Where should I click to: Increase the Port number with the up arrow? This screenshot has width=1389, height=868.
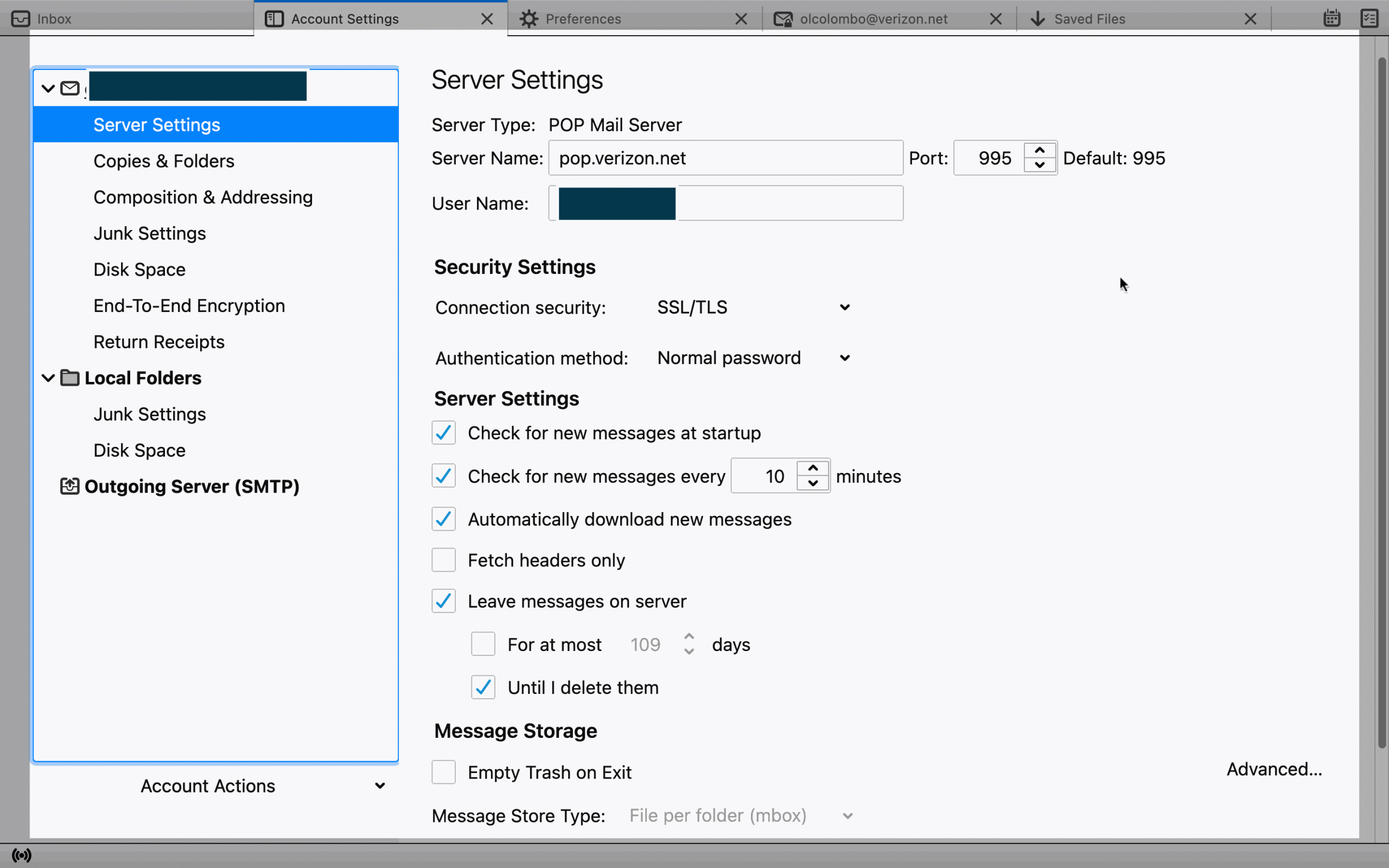(x=1039, y=150)
